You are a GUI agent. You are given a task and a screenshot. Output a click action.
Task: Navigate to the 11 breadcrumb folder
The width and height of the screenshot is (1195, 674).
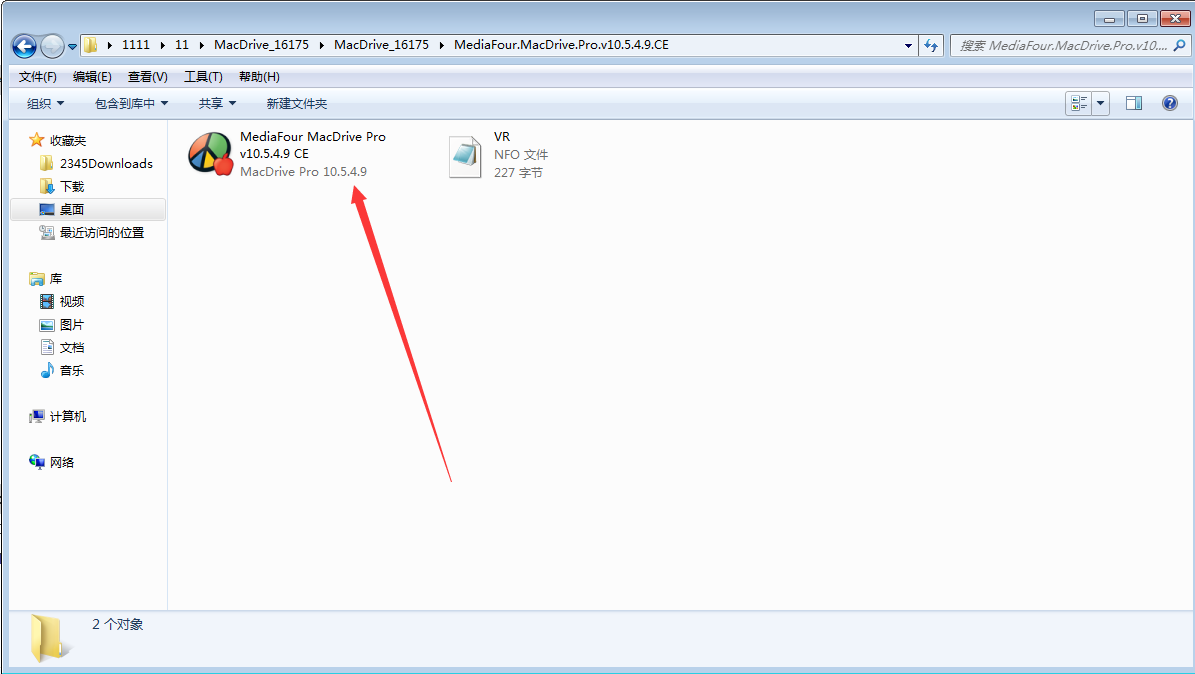pos(181,45)
